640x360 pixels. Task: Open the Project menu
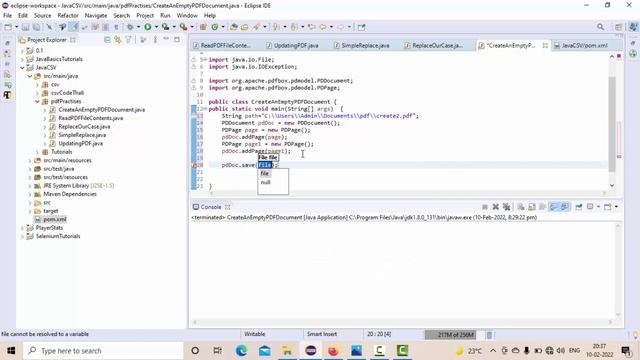point(145,16)
